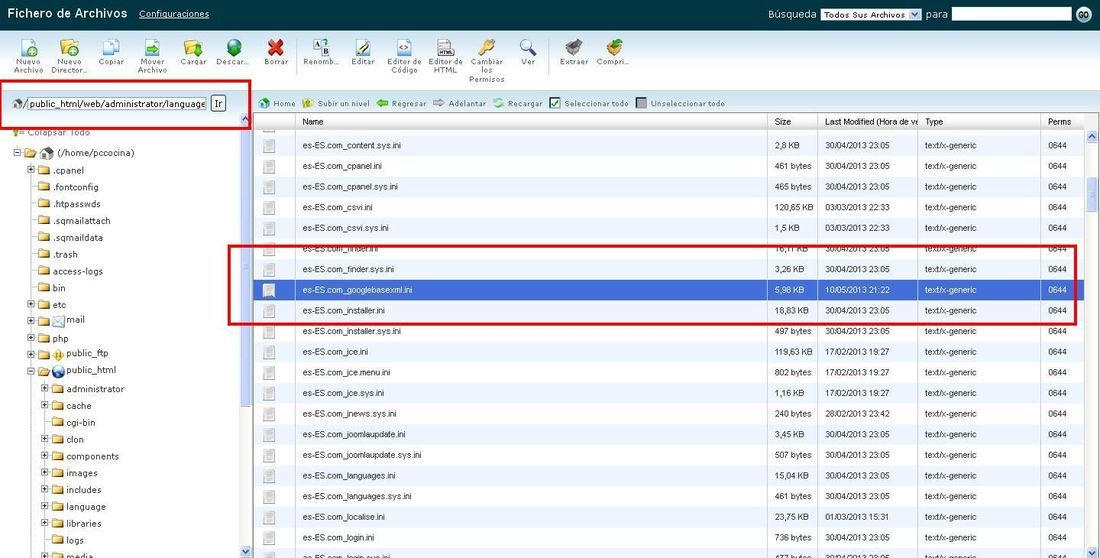This screenshot has height=558, width=1100.
Task: Select file es-ES.com_localise.ini
Action: point(669,517)
